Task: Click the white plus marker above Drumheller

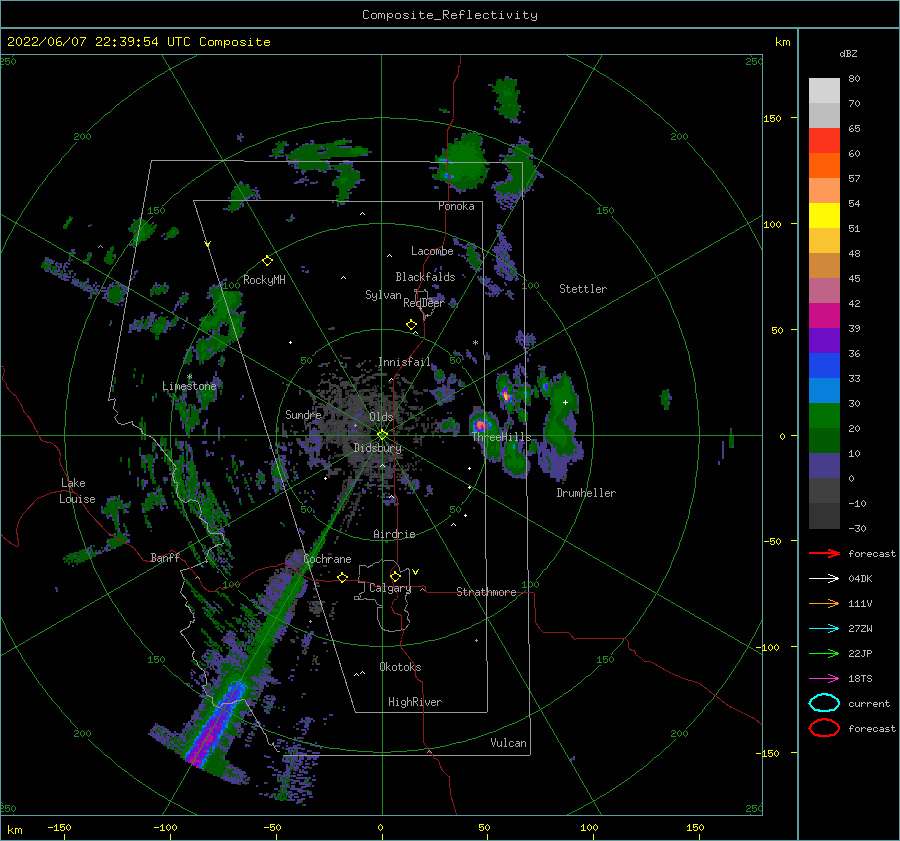Action: (x=565, y=402)
